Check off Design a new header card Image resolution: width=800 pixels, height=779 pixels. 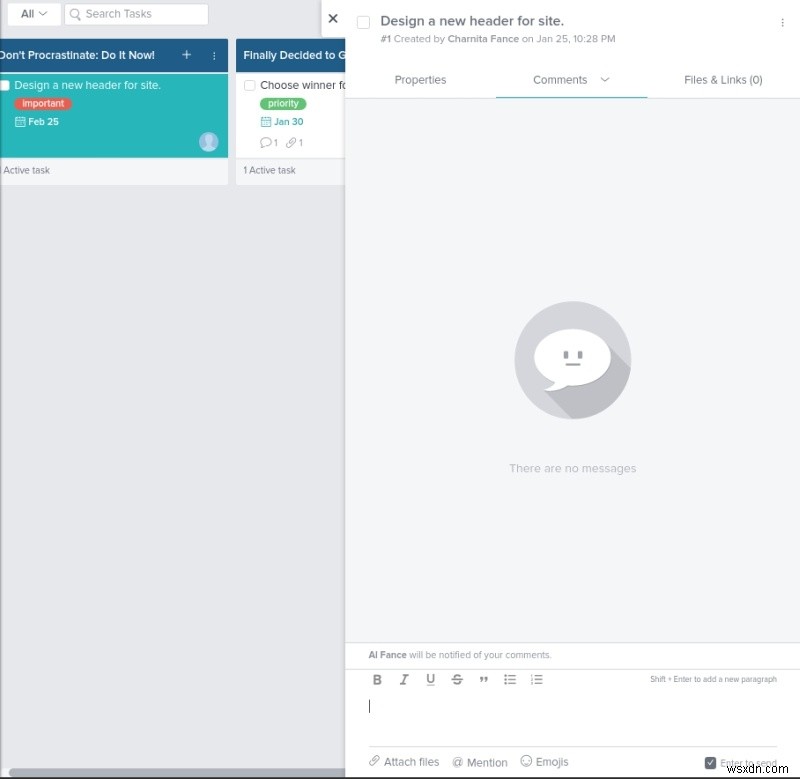click(5, 85)
